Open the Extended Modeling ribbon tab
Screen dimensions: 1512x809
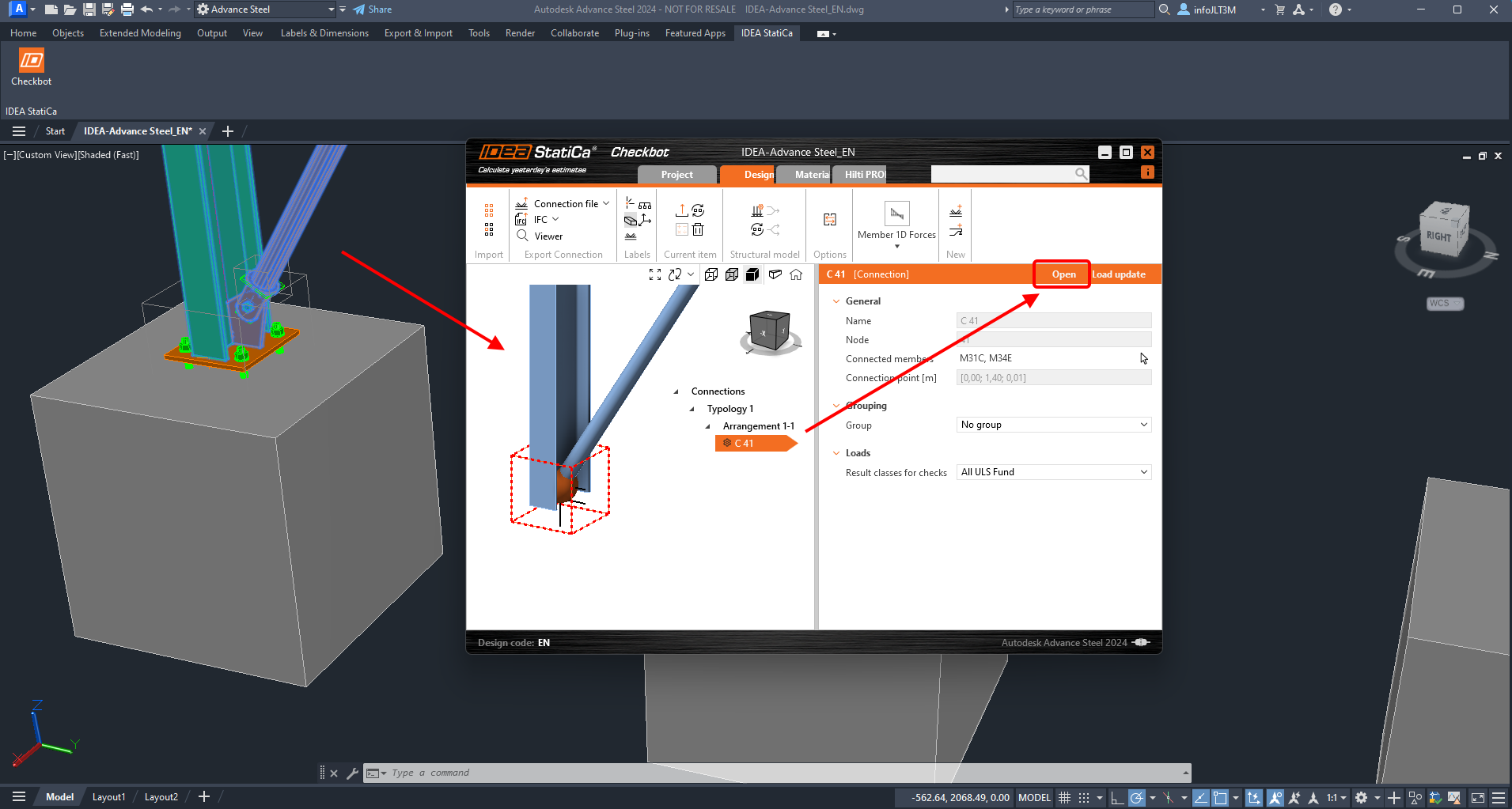pyautogui.click(x=140, y=33)
